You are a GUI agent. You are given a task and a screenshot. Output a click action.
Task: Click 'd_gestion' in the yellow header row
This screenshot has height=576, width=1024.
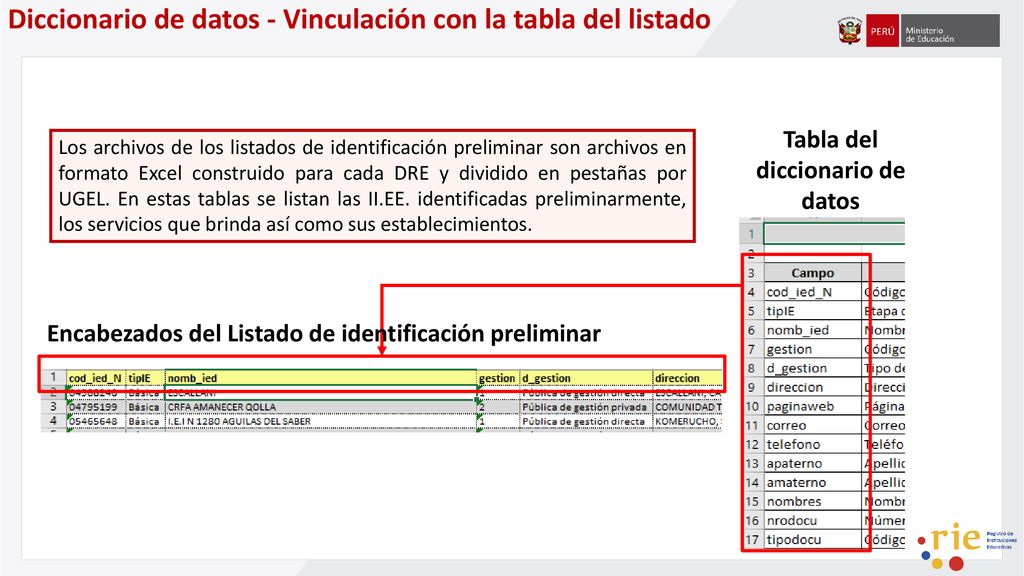586,377
